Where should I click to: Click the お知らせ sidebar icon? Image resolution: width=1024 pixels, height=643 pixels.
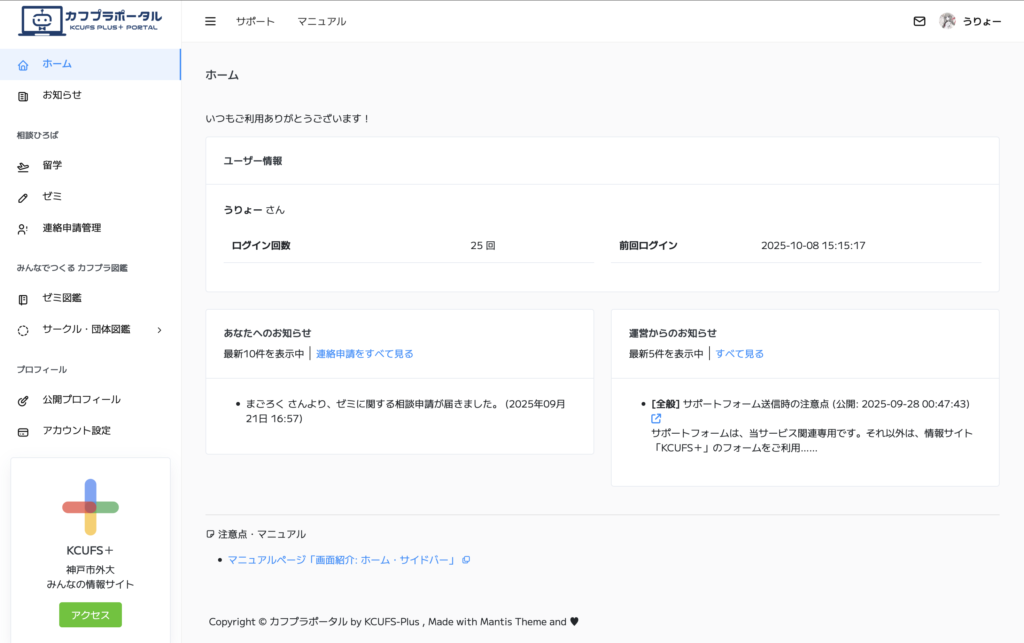click(x=24, y=95)
